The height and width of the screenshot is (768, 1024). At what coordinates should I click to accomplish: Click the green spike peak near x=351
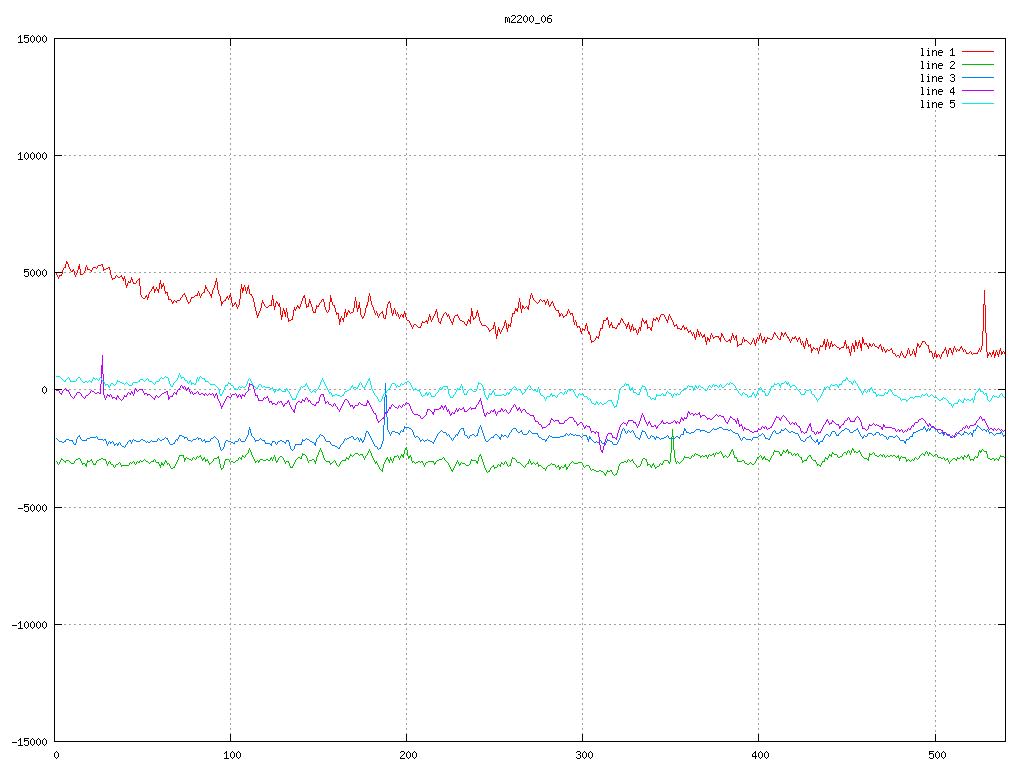point(672,430)
